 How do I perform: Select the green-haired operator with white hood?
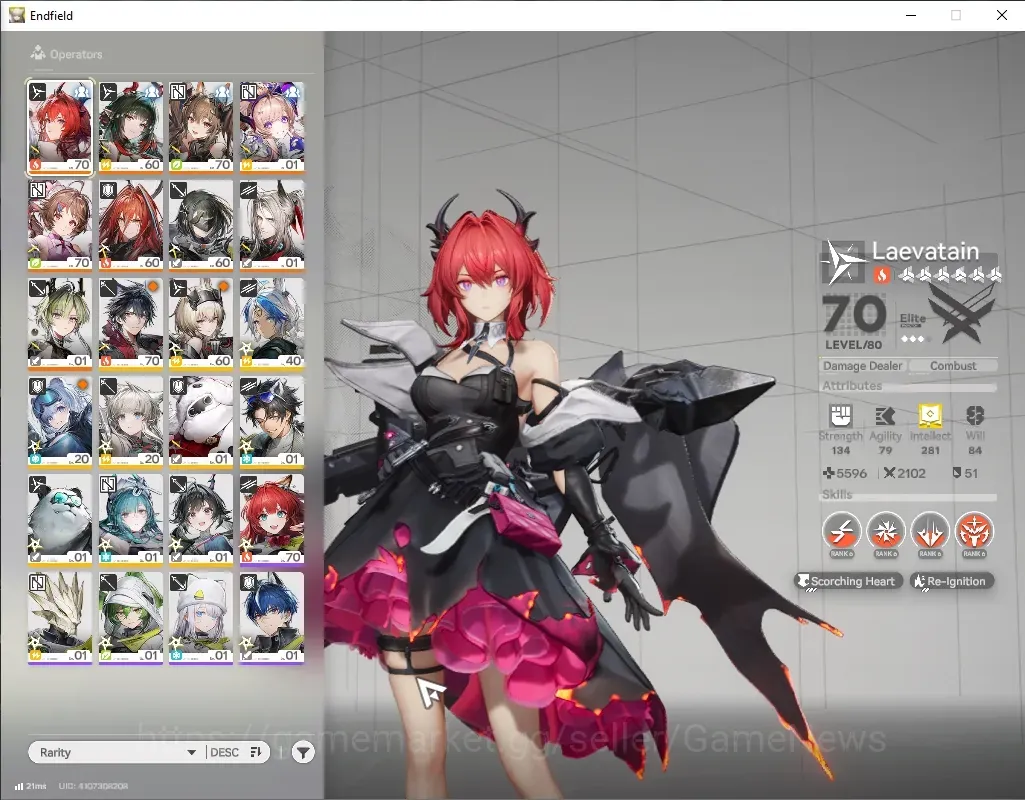(131, 618)
